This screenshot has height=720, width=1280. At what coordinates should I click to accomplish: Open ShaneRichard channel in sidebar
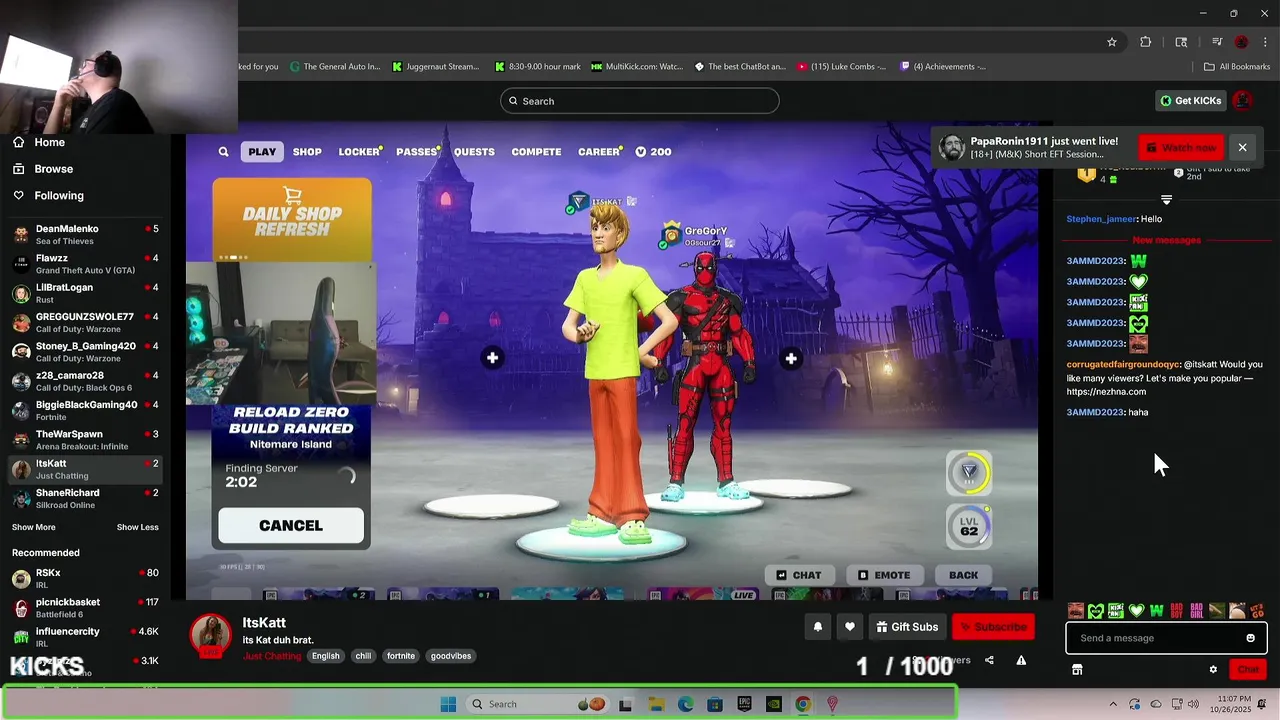85,498
